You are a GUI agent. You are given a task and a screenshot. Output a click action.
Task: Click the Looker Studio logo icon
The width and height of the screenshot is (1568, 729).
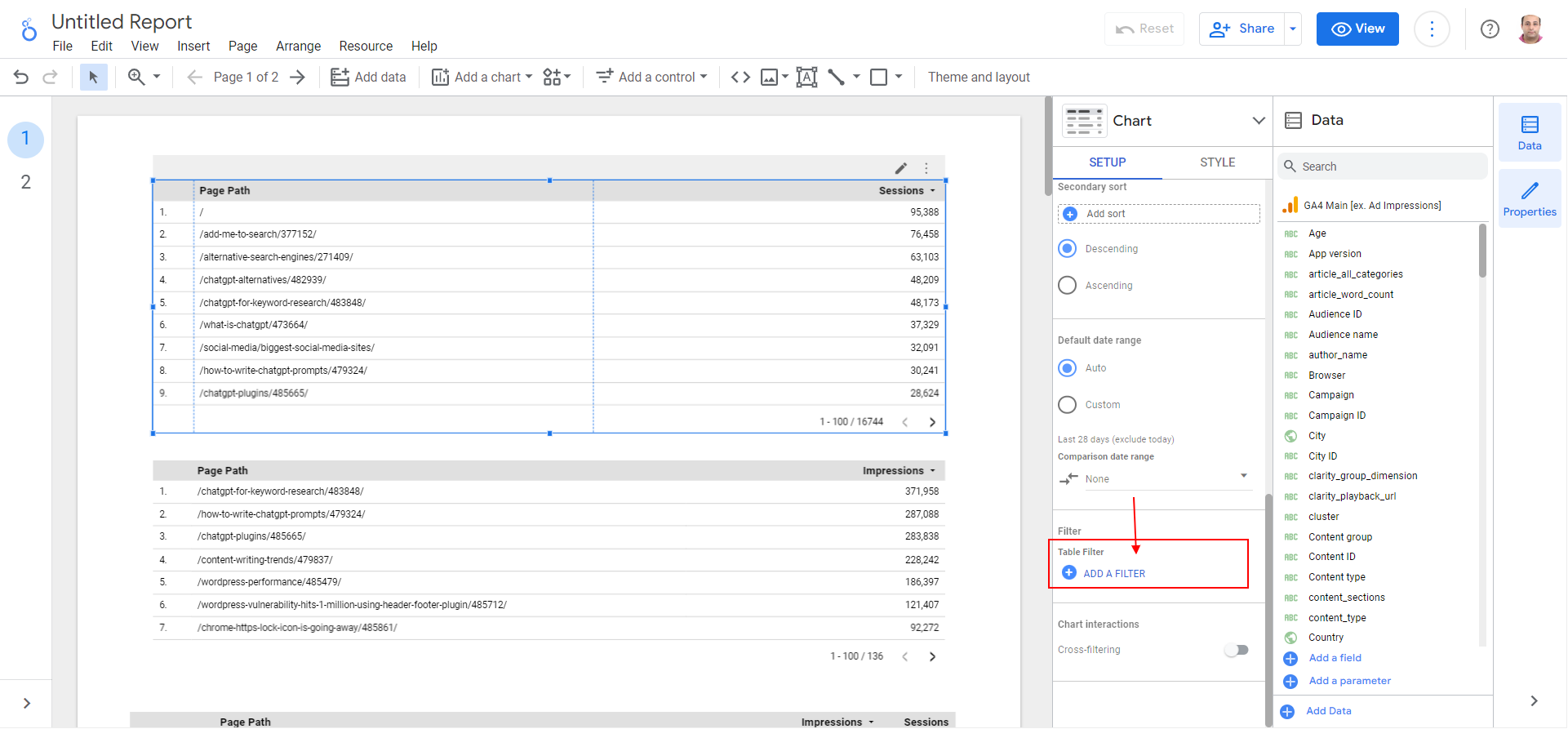pos(29,30)
